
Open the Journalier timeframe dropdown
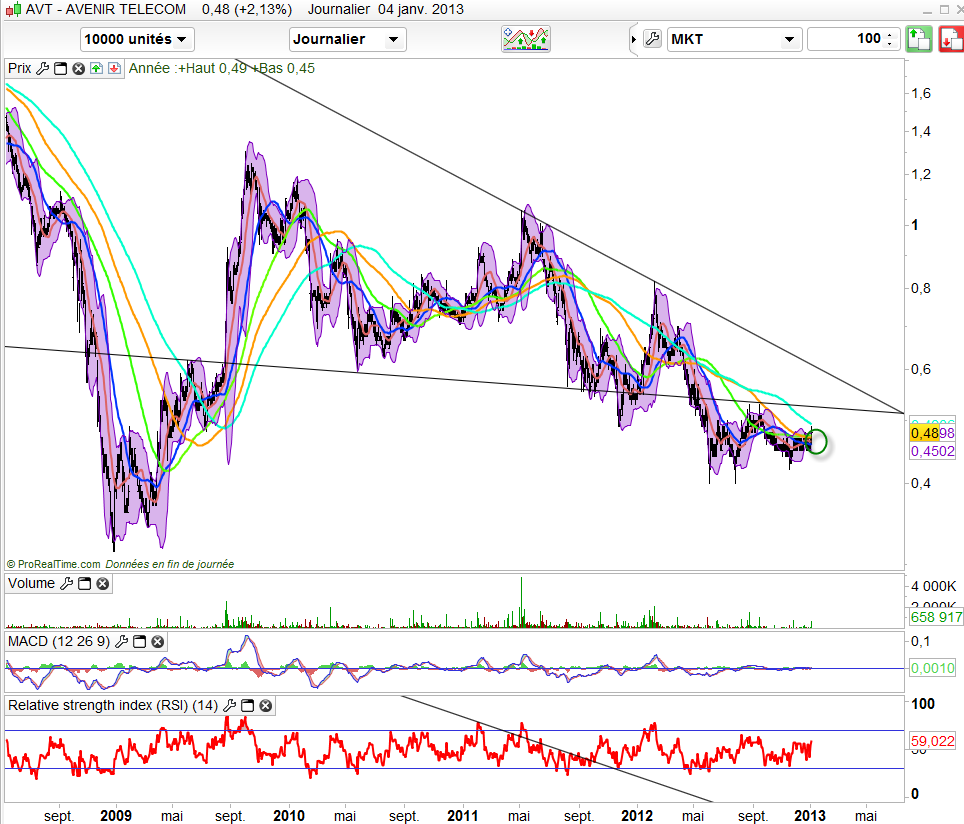coord(347,39)
